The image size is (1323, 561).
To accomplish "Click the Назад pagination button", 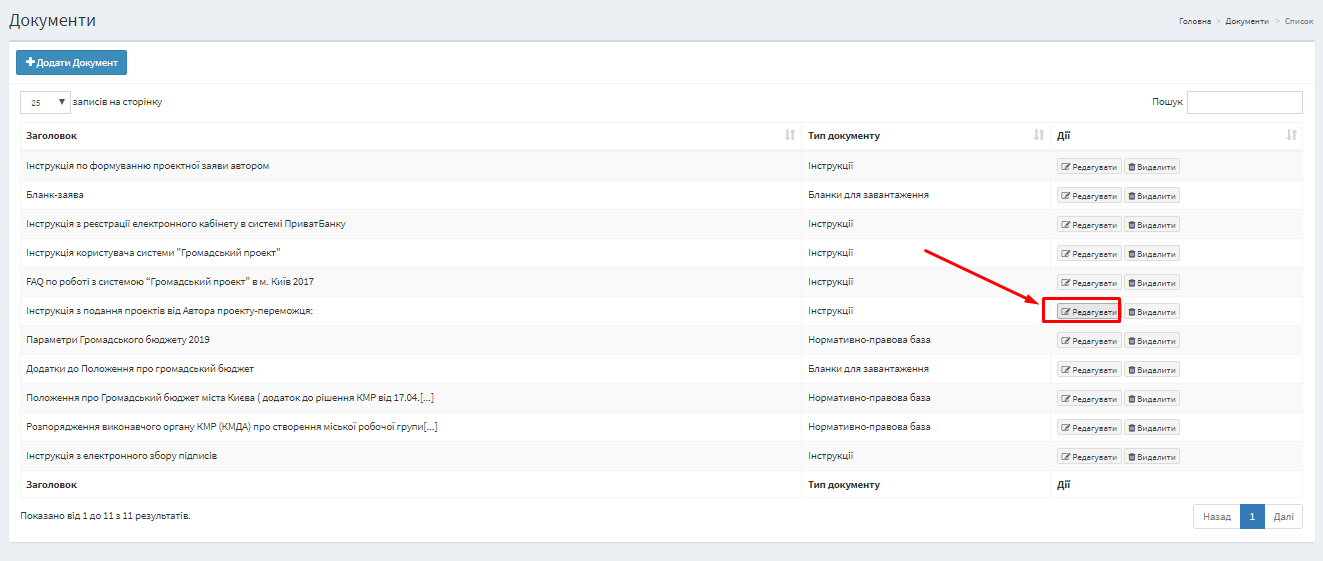I will click(x=1216, y=517).
